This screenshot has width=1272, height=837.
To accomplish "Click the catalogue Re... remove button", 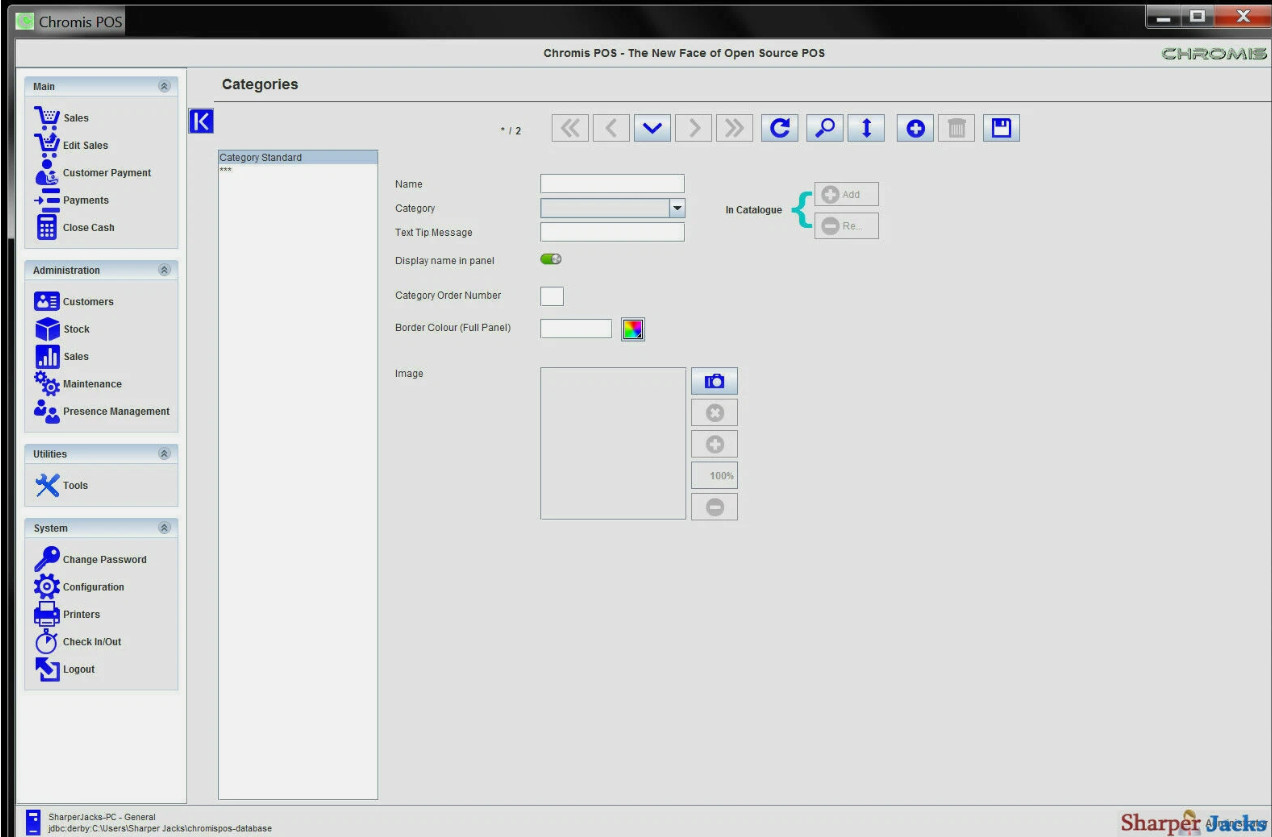I will 846,226.
